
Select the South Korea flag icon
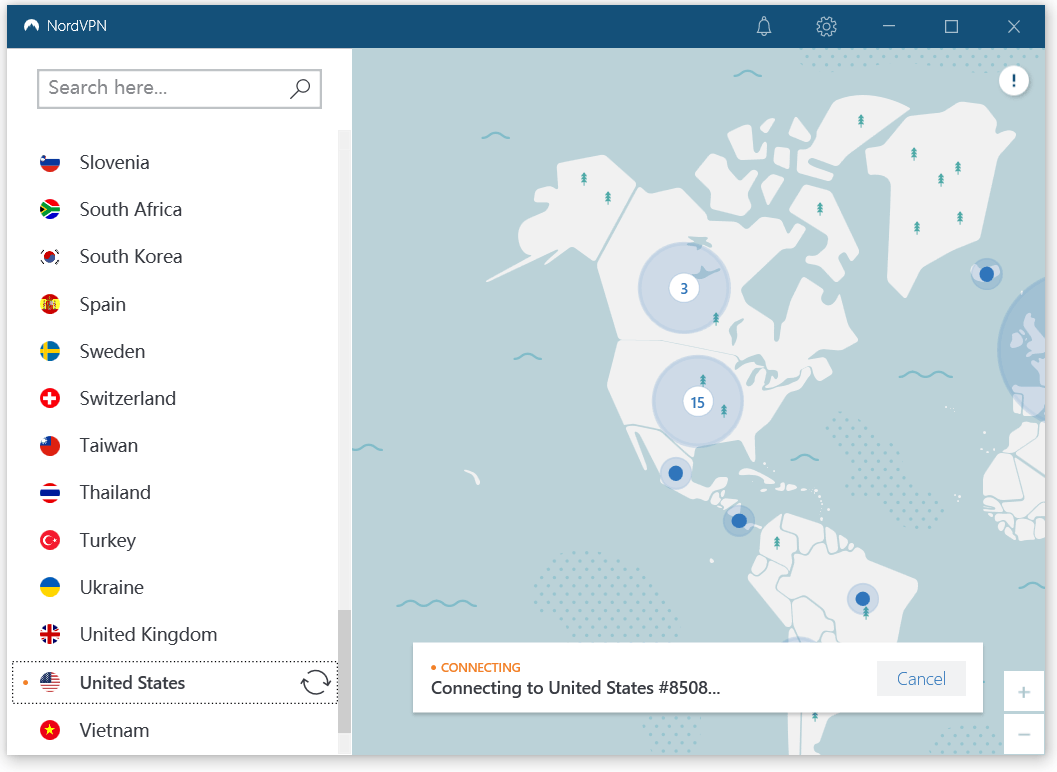pyautogui.click(x=50, y=257)
